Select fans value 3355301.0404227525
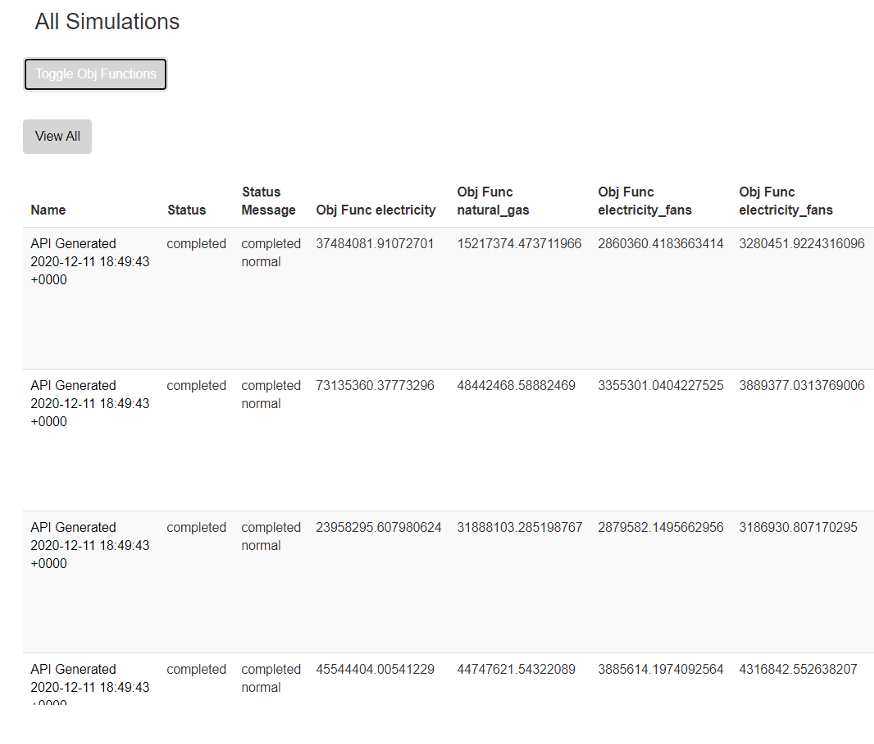874x744 pixels. coord(661,386)
